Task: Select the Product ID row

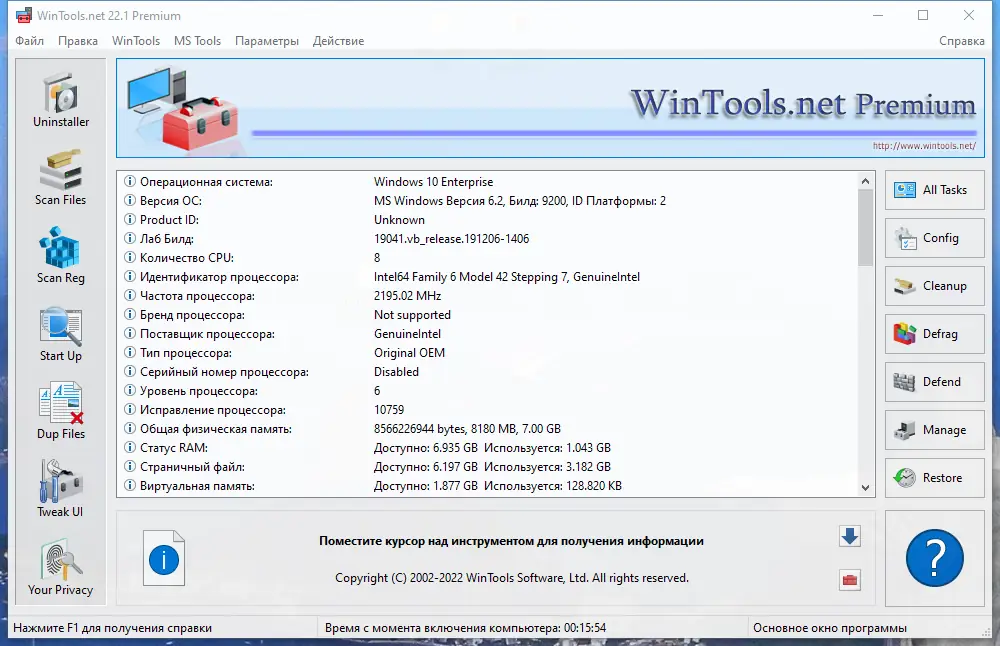Action: (488, 220)
